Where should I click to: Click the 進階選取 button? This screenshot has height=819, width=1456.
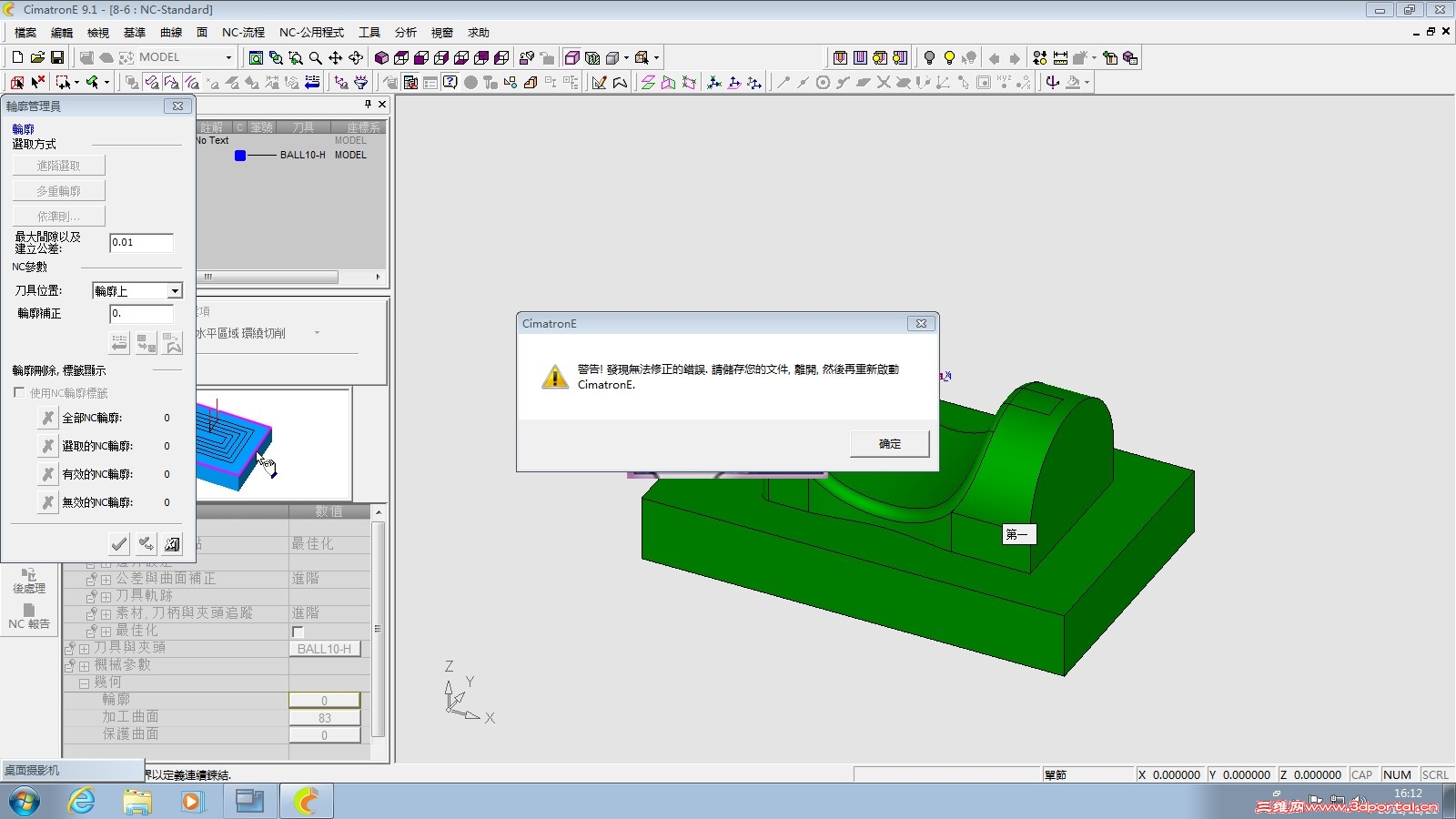click(x=59, y=166)
